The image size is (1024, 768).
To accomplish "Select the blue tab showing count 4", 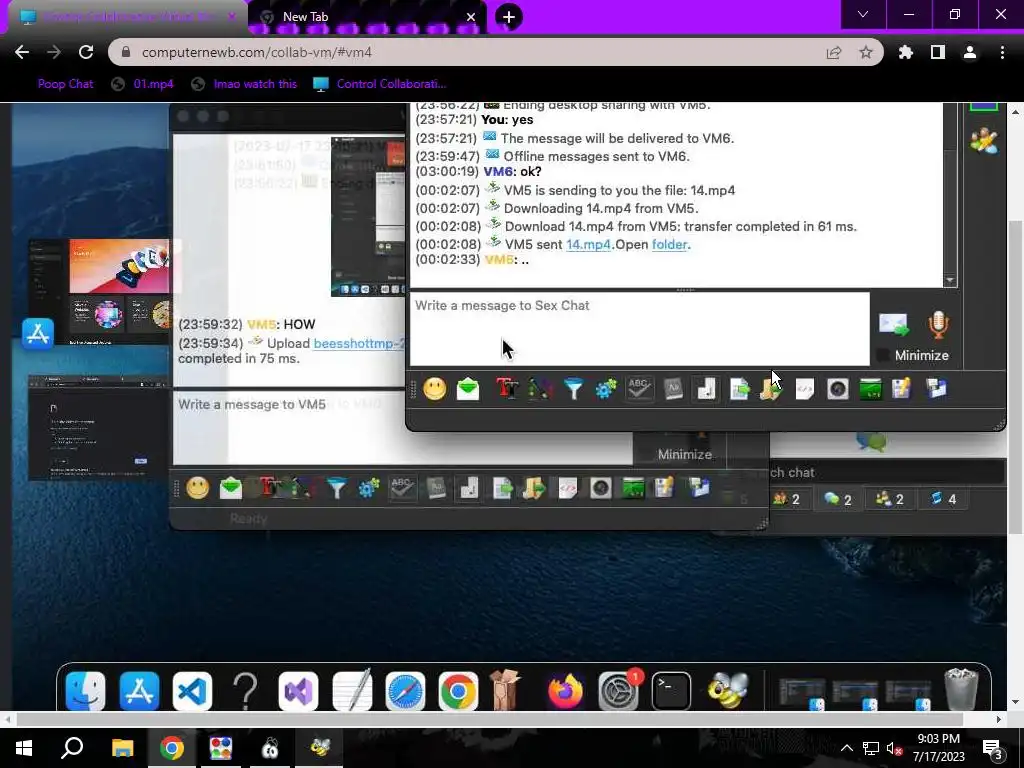I will (943, 499).
